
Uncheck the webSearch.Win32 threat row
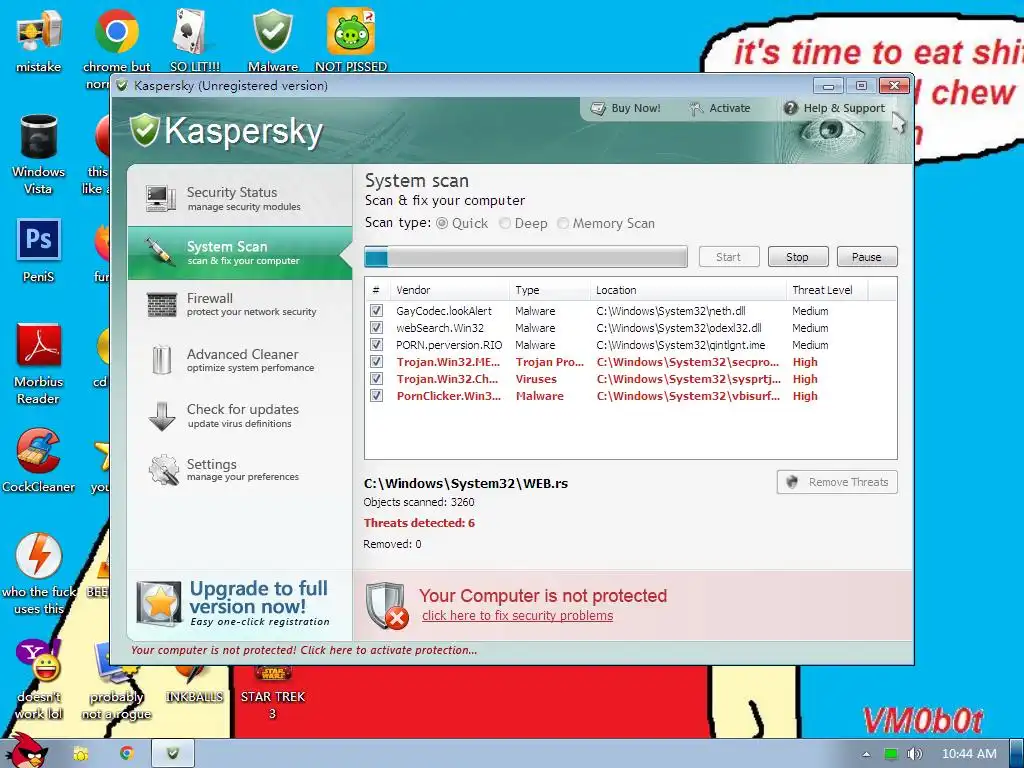point(376,328)
